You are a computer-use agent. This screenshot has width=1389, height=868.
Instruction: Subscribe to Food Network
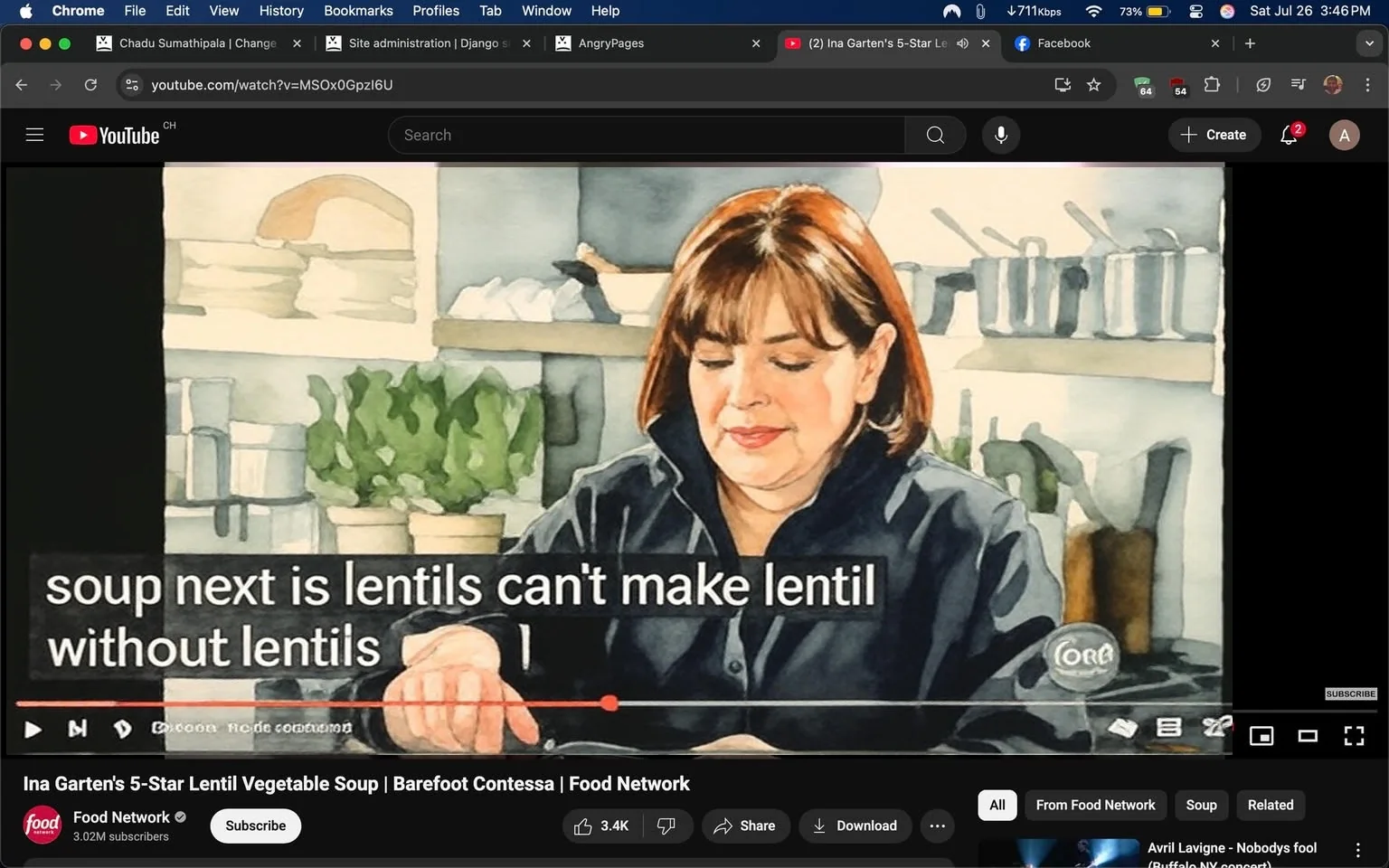(256, 826)
